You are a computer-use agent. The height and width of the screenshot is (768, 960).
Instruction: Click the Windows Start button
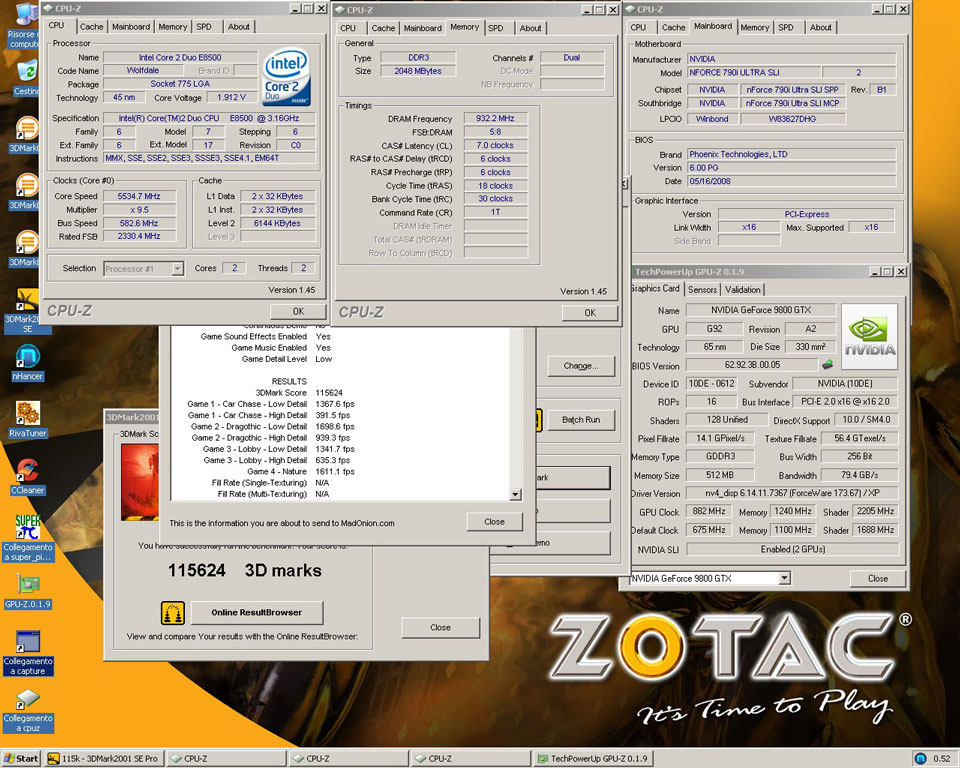(21, 758)
